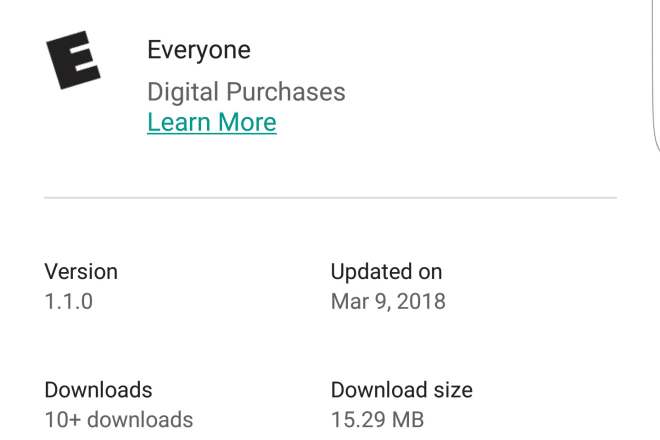Click the Updated on label
Image resolution: width=660 pixels, height=440 pixels.
(x=386, y=271)
